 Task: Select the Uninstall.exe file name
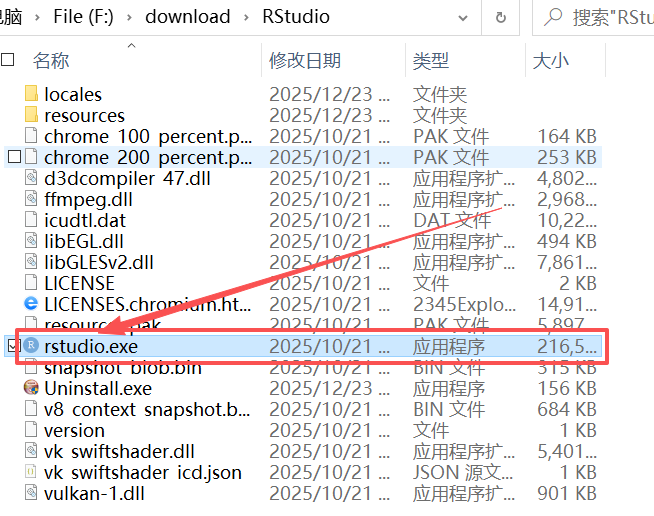[x=98, y=388]
